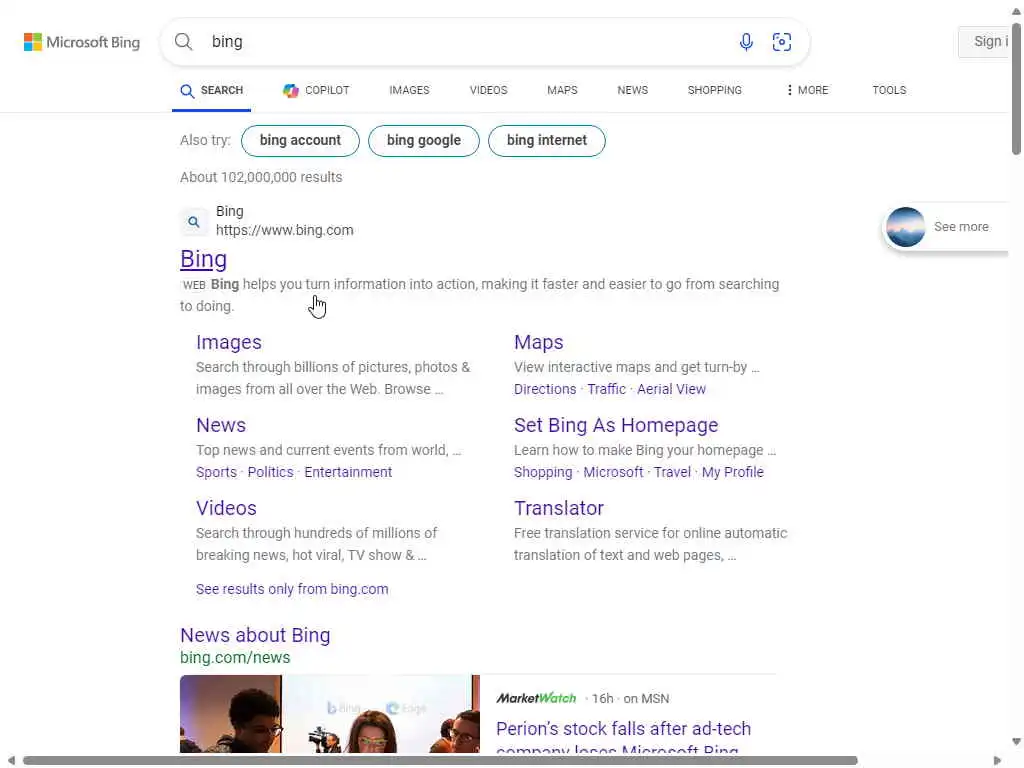Open the Microsoft sublink

pyautogui.click(x=613, y=472)
